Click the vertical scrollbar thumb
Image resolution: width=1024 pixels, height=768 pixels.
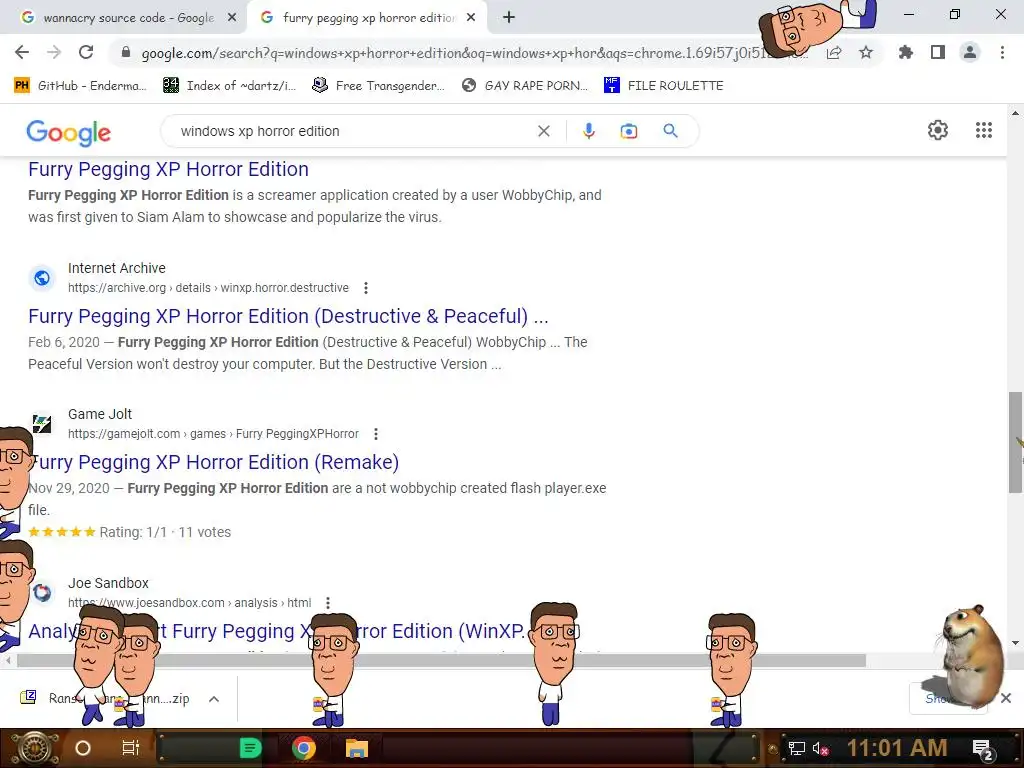1014,442
